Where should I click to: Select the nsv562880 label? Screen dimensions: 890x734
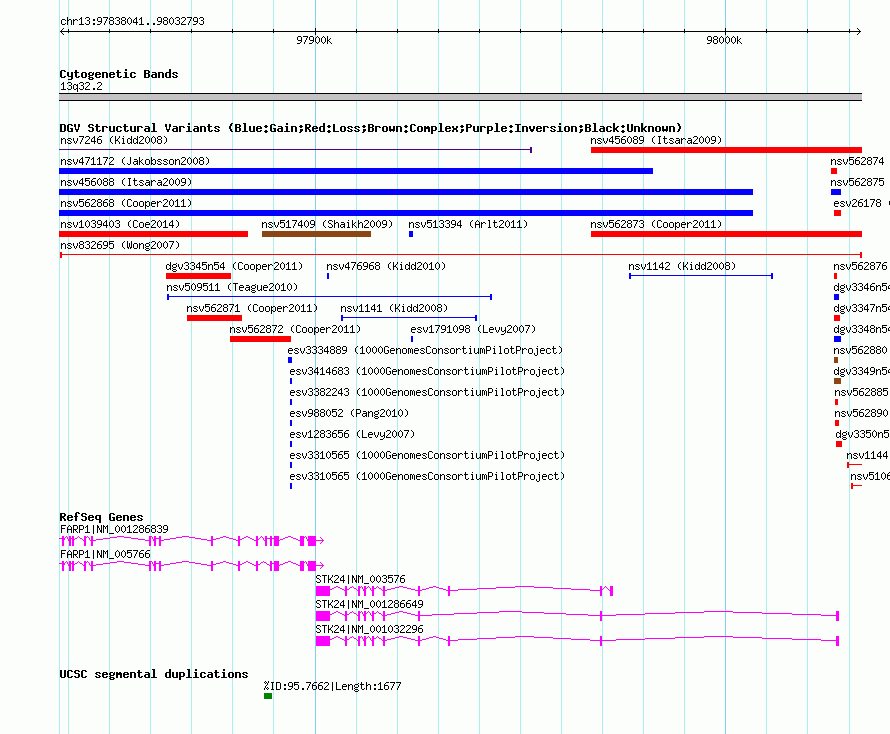pyautogui.click(x=860, y=350)
